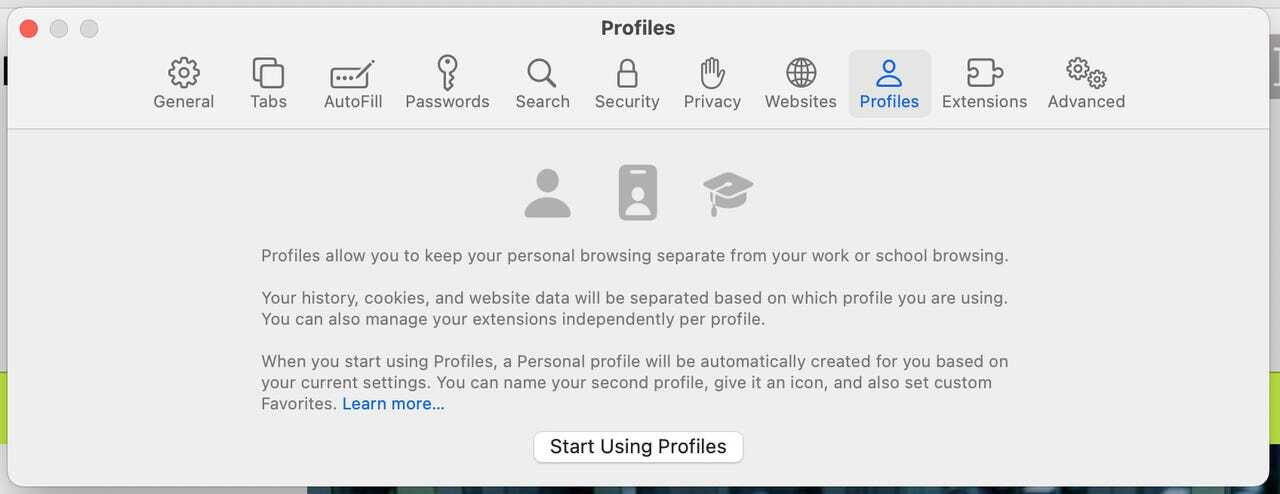Viewport: 1280px width, 494px height.
Task: Switch to the Tabs settings pane
Action: [268, 83]
